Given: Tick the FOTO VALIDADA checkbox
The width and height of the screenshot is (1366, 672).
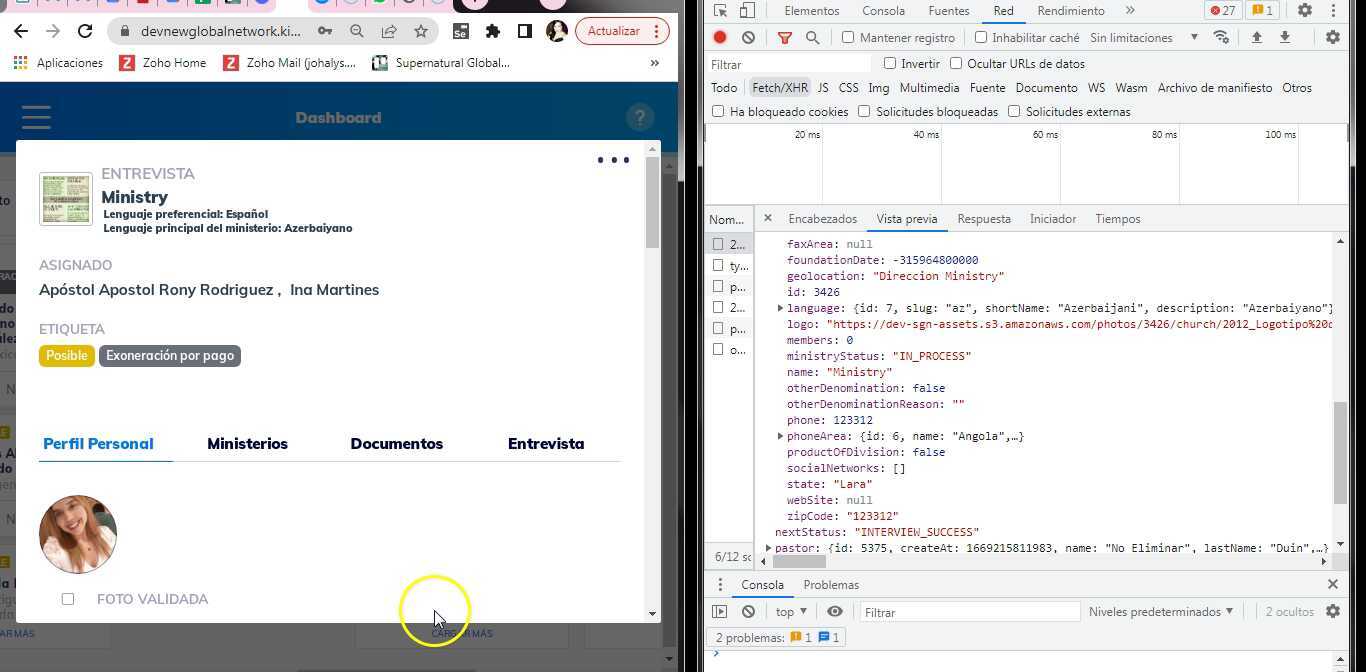Looking at the screenshot, I should point(68,599).
